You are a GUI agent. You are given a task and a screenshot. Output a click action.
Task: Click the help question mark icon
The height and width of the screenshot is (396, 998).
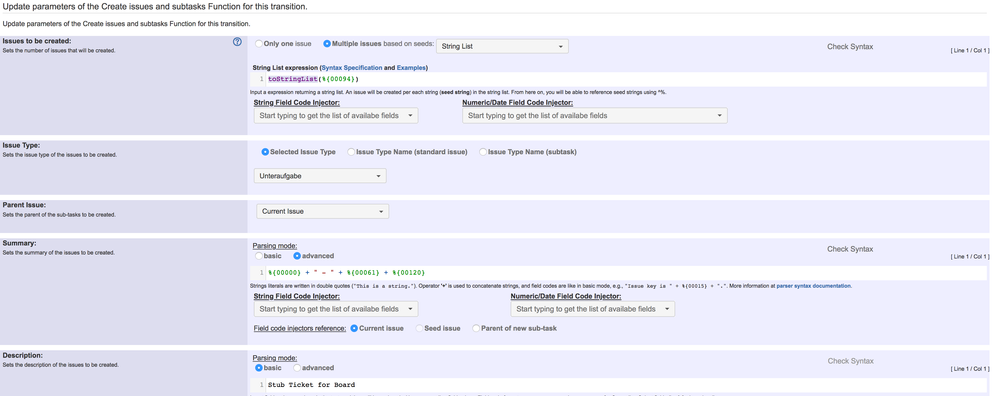[x=237, y=42]
